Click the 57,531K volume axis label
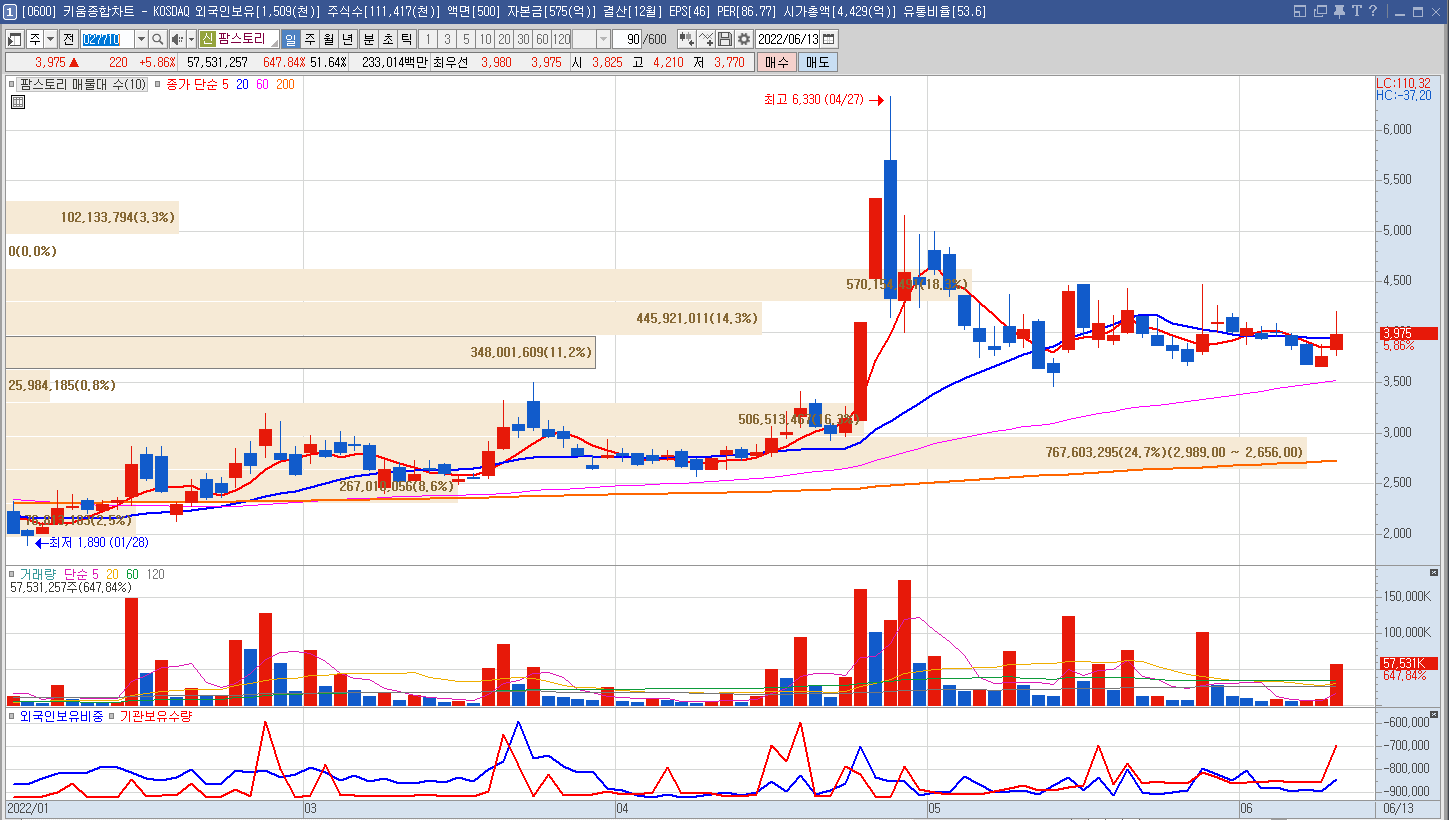This screenshot has width=1449, height=820. tap(1408, 663)
